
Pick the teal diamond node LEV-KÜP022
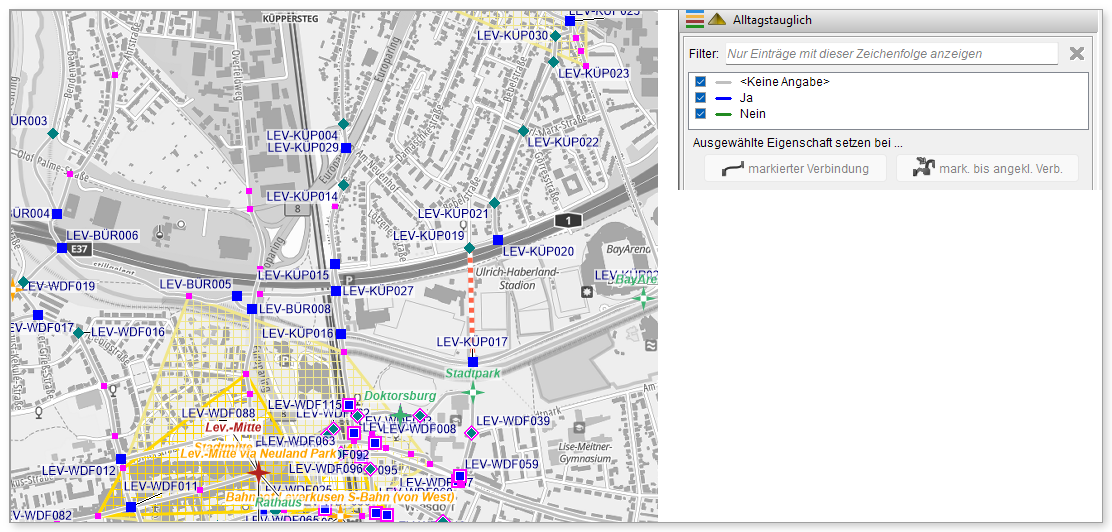(523, 131)
